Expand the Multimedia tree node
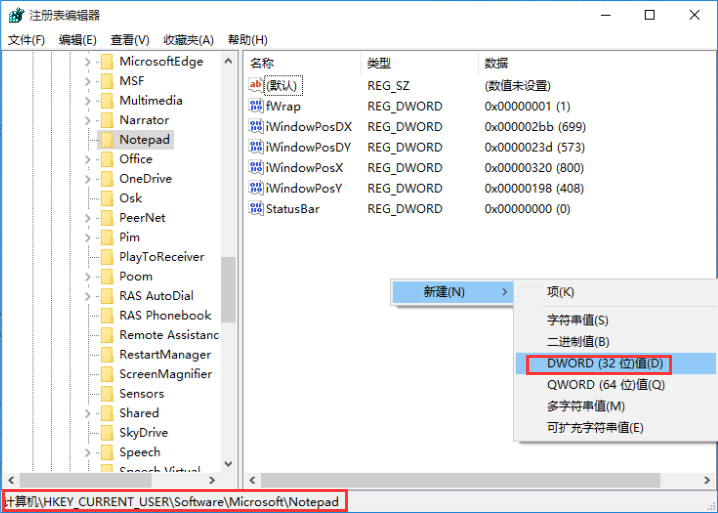This screenshot has height=513, width=718. [87, 100]
